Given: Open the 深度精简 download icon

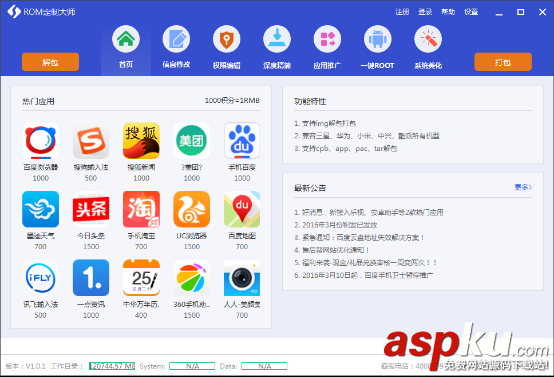Looking at the screenshot, I should click(277, 39).
